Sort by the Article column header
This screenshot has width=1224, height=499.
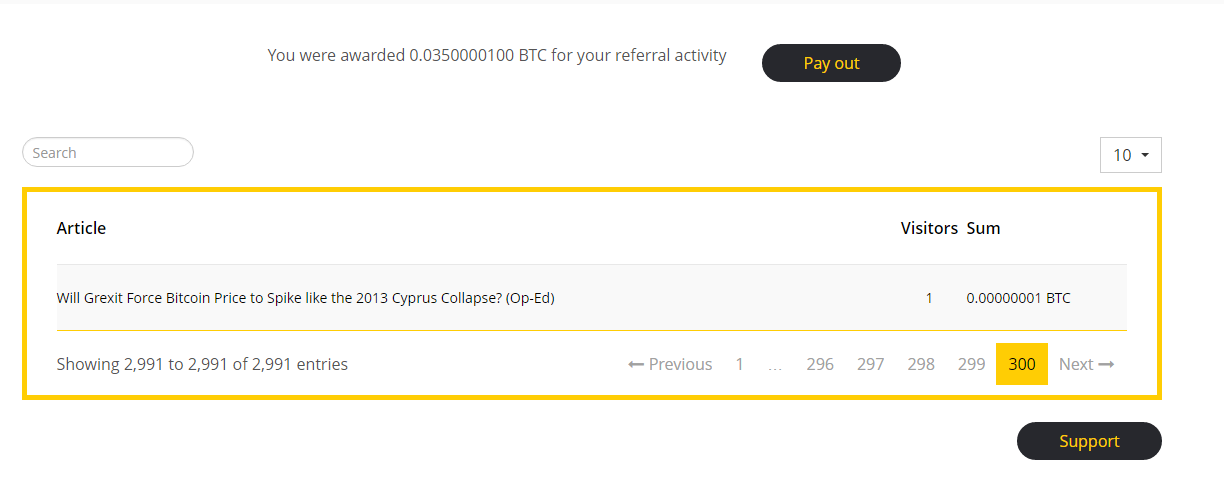pos(81,228)
